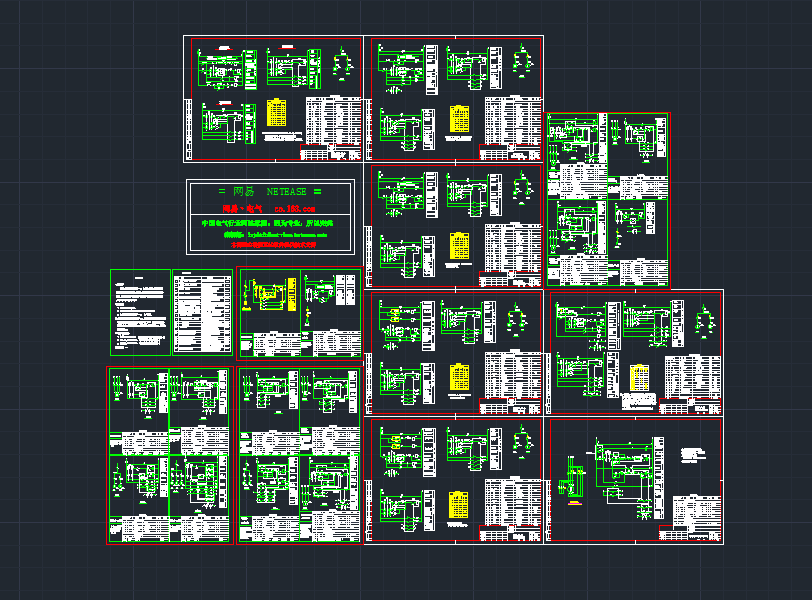Viewport: 812px width, 600px height.
Task: Click the title block of bottom-right sheet
Action: pos(695,520)
